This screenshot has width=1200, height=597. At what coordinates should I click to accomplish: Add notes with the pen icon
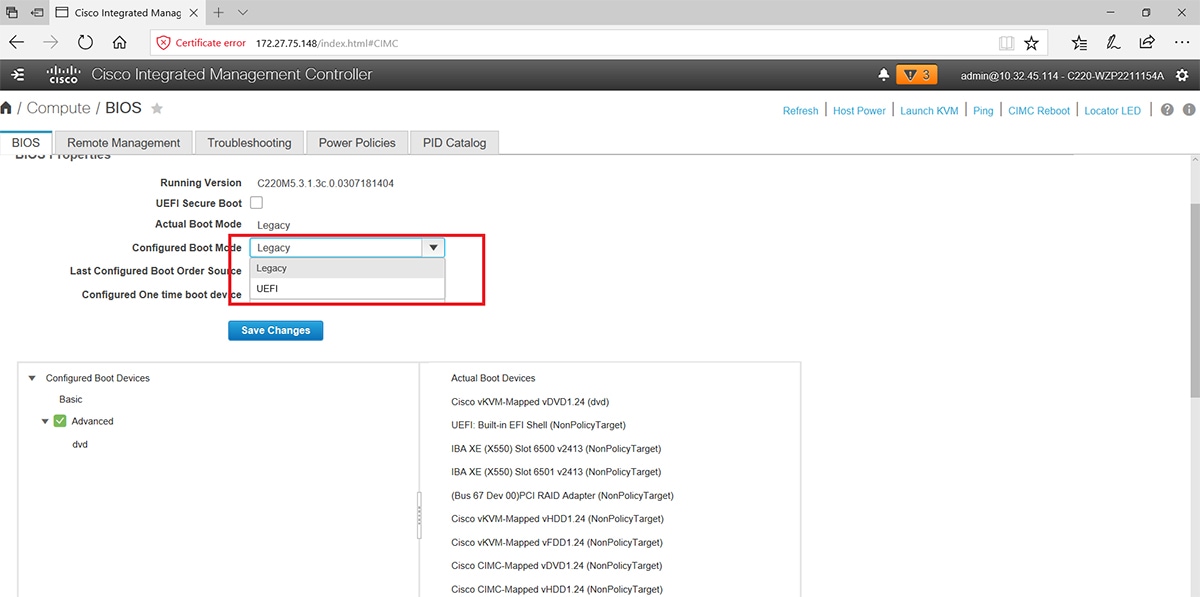tap(1113, 43)
